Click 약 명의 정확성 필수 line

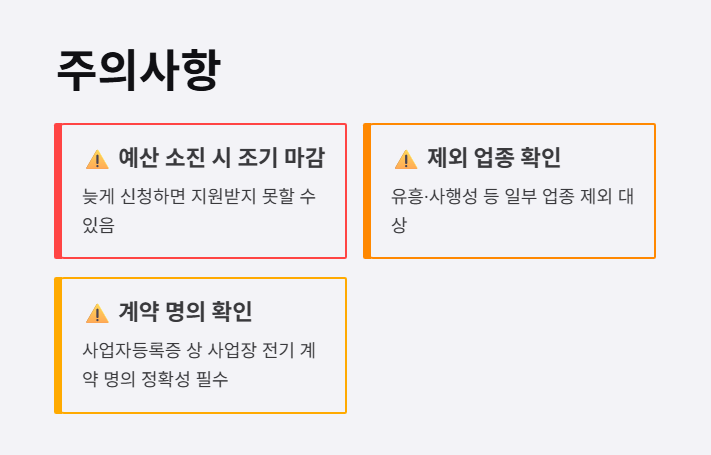tap(155, 379)
